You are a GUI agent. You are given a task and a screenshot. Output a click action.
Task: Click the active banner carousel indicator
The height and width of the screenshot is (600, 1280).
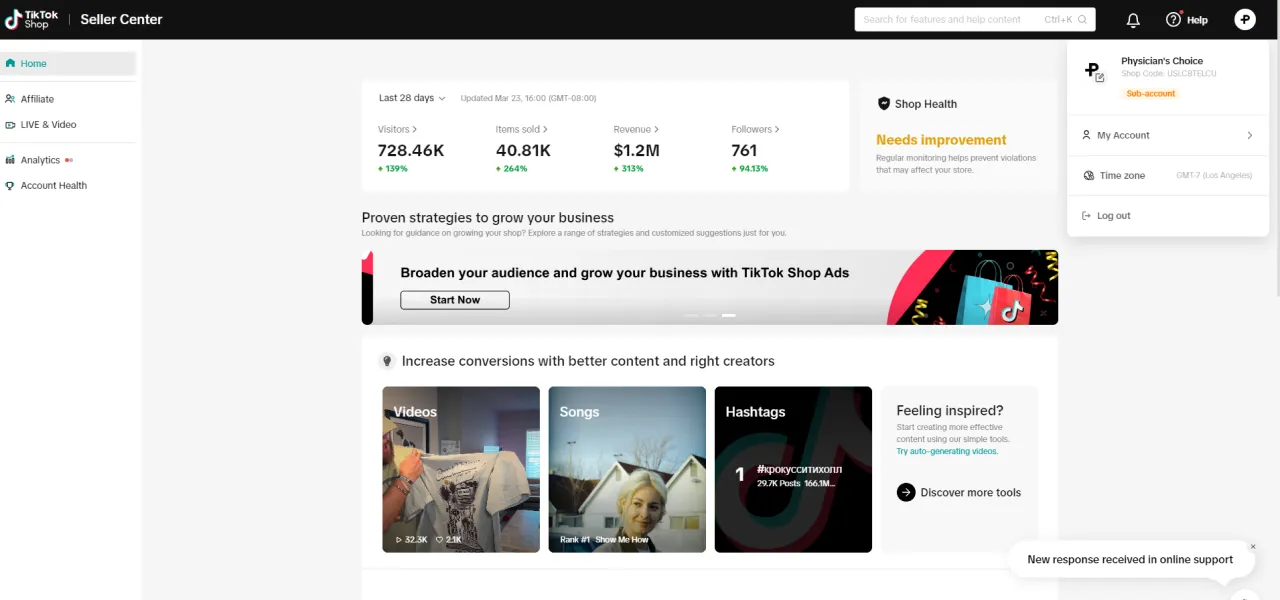click(729, 315)
